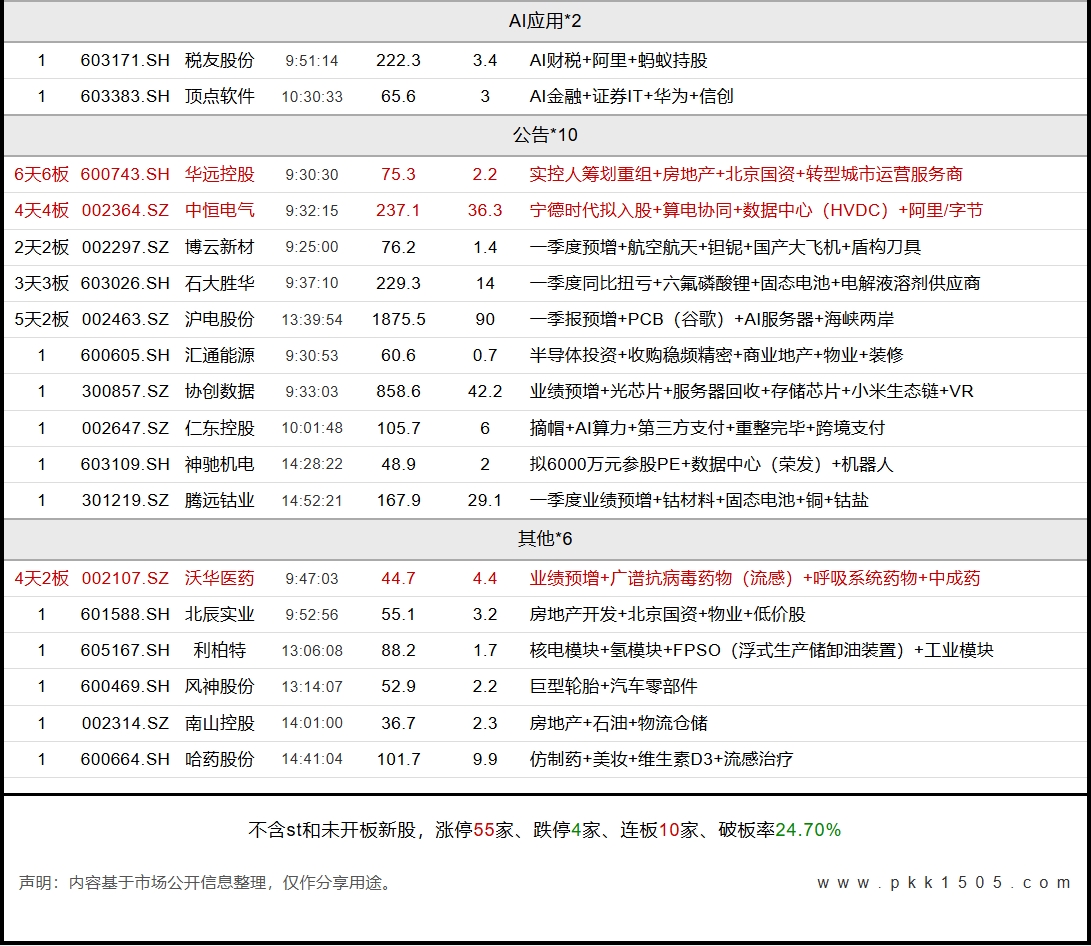Open stock code 603171.SH
Image resolution: width=1091 pixels, height=946 pixels.
tap(125, 60)
